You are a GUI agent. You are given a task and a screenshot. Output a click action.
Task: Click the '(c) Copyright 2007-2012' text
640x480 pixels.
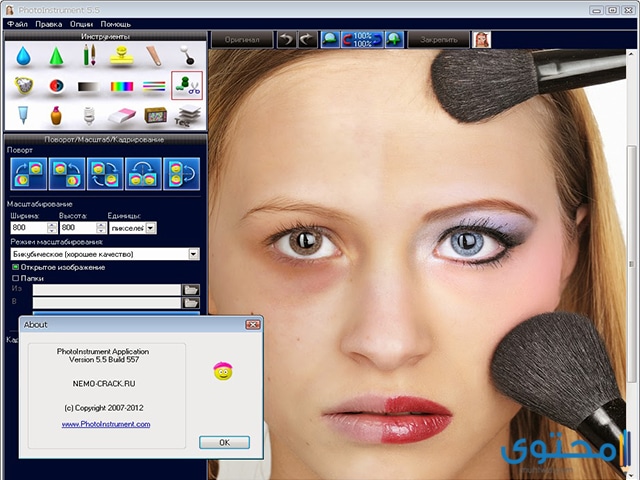click(x=104, y=408)
